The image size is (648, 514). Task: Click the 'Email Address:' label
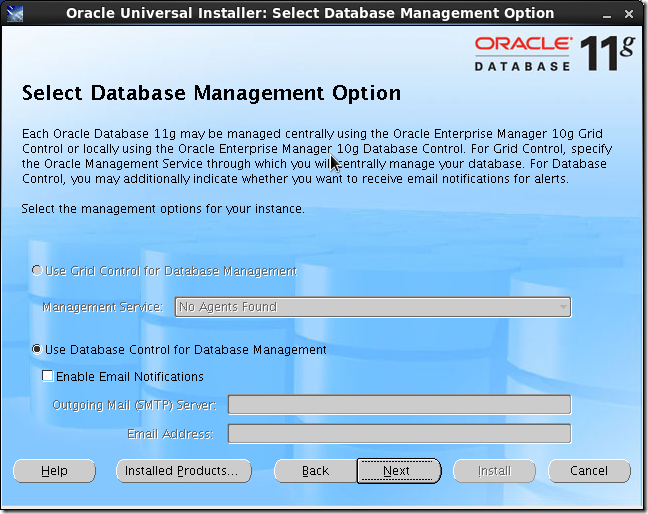click(170, 434)
